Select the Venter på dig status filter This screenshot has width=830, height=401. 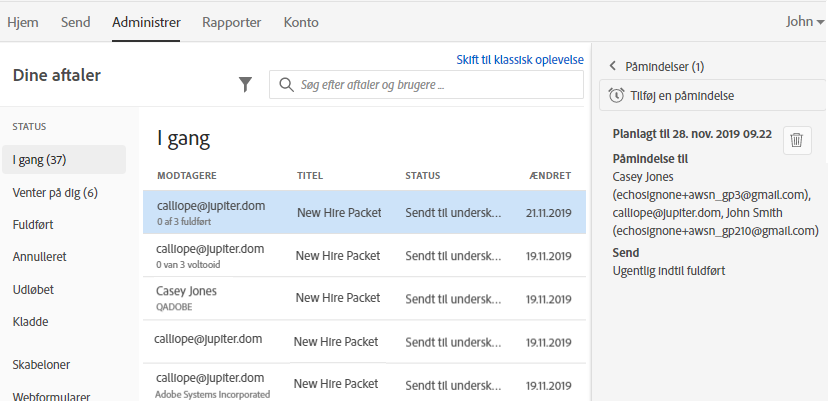pos(55,192)
